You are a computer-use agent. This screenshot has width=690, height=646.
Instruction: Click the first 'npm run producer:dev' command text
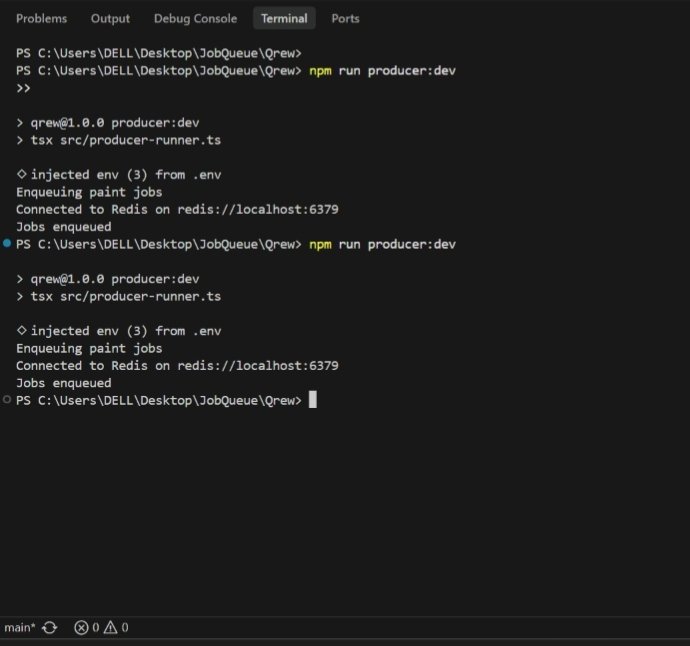click(382, 71)
